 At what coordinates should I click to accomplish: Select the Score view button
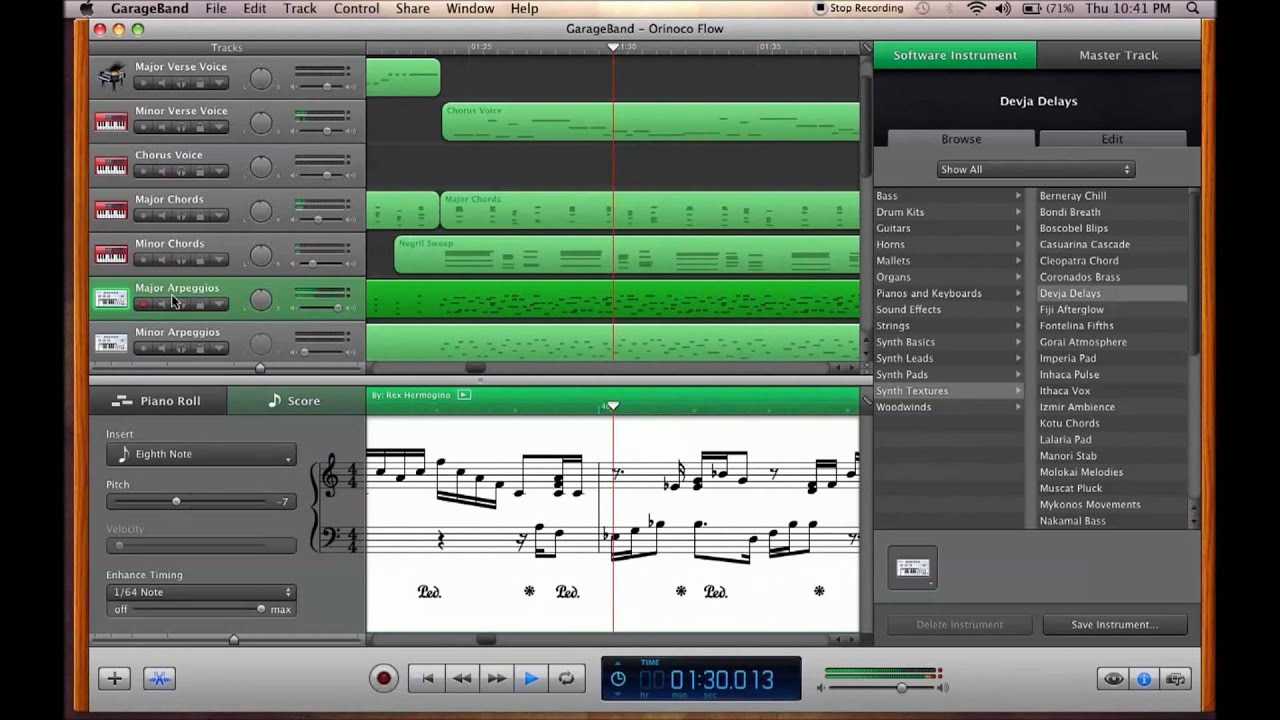(296, 401)
